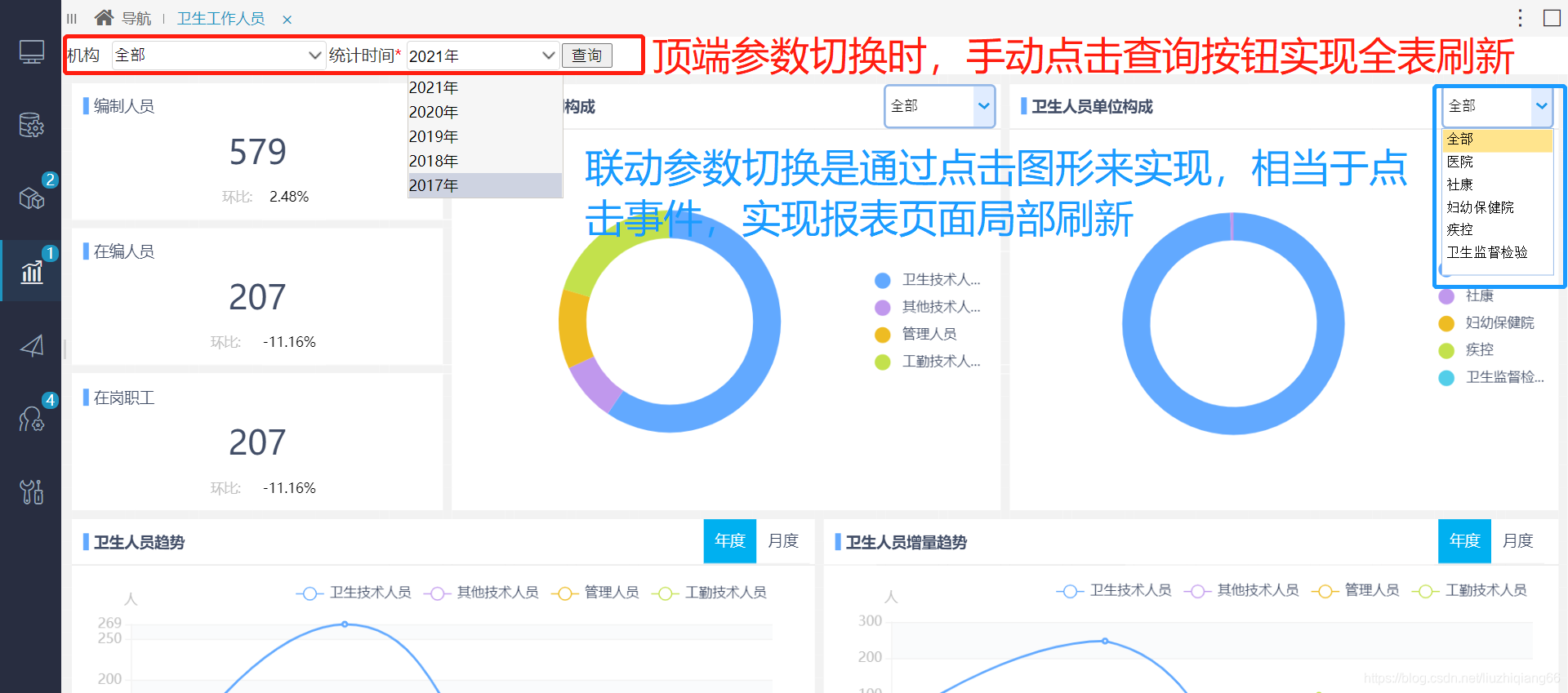Toggle 疾控 legend in unit chart

click(1466, 350)
